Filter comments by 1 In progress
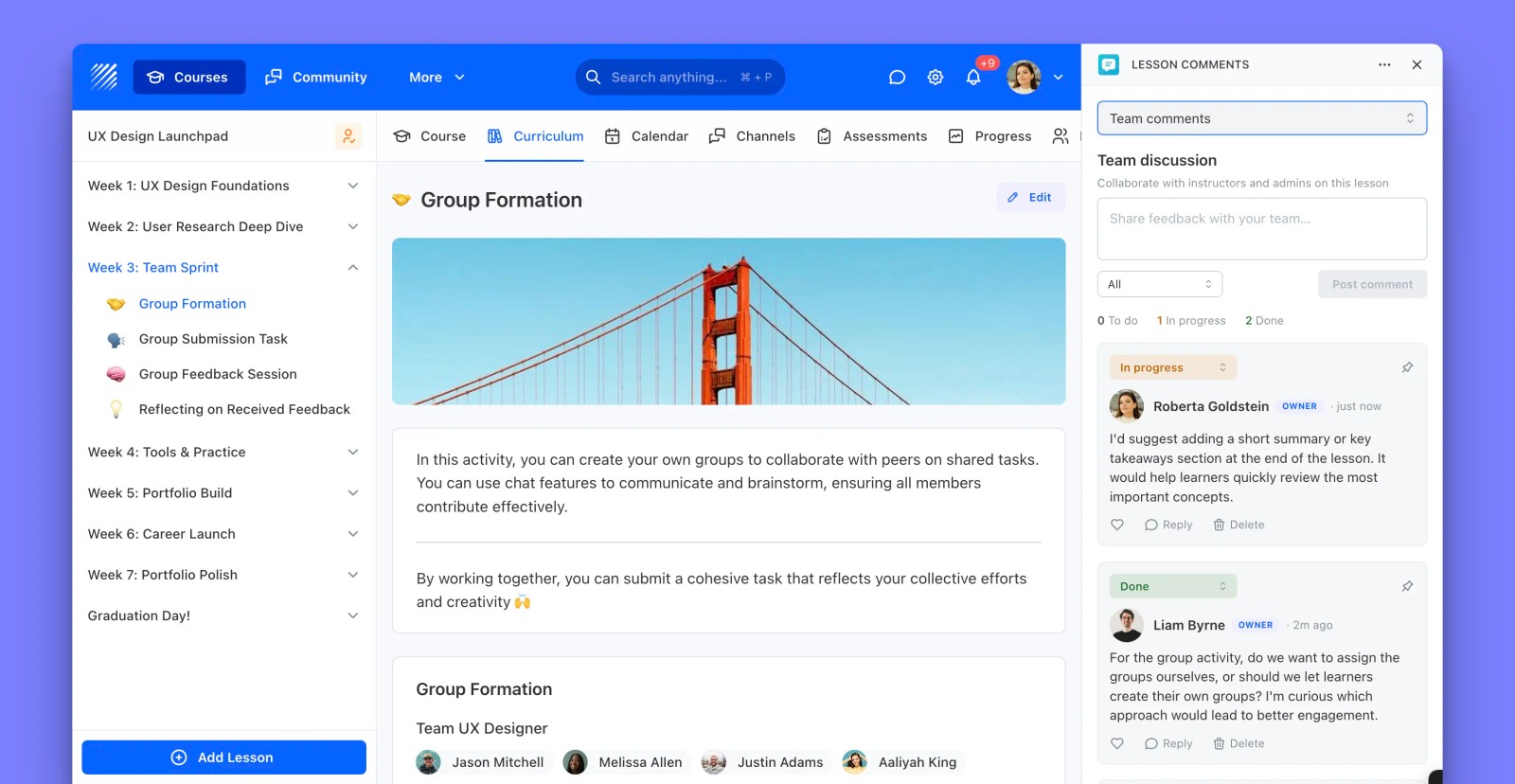Image resolution: width=1515 pixels, height=784 pixels. tap(1191, 321)
